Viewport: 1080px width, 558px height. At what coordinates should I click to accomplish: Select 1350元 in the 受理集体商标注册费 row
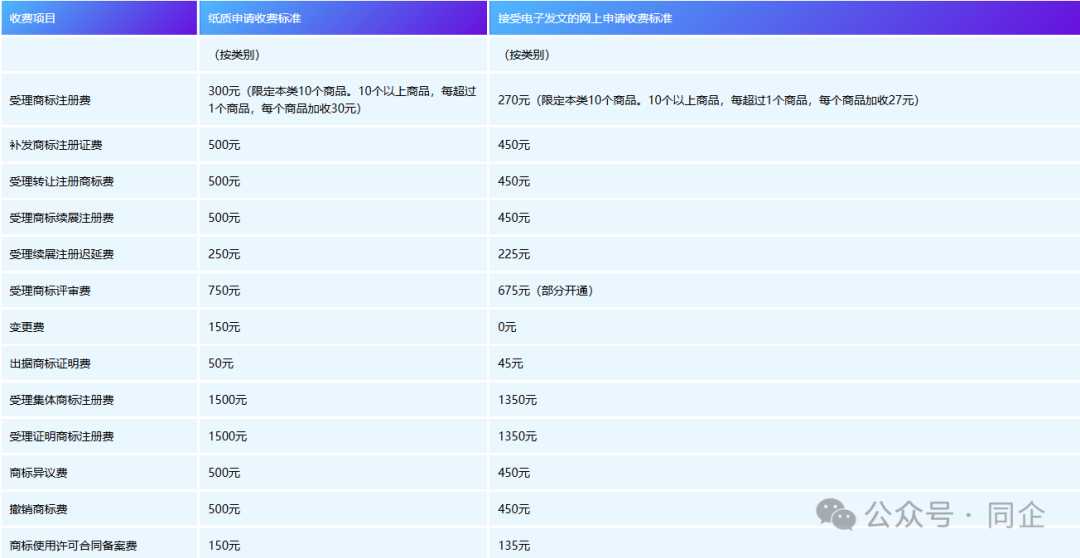pyautogui.click(x=518, y=400)
